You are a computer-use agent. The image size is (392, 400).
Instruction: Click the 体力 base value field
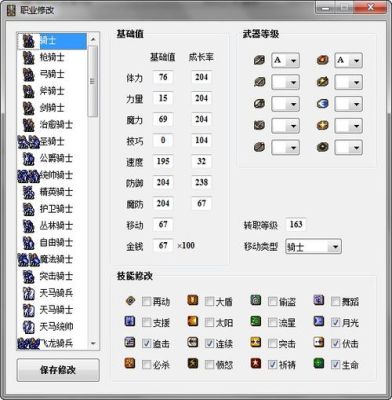pyautogui.click(x=163, y=77)
